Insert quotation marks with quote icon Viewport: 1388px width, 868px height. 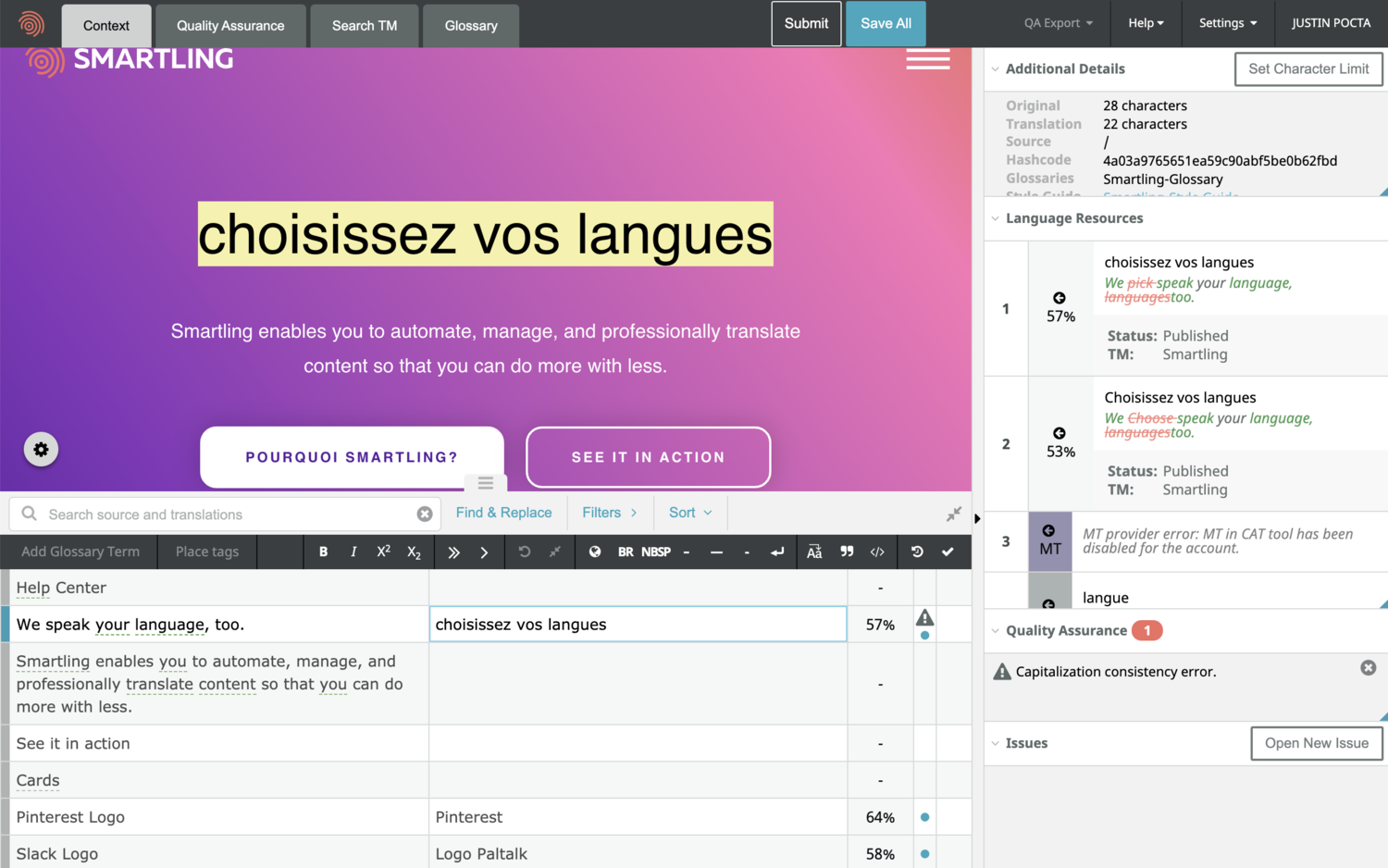click(847, 552)
